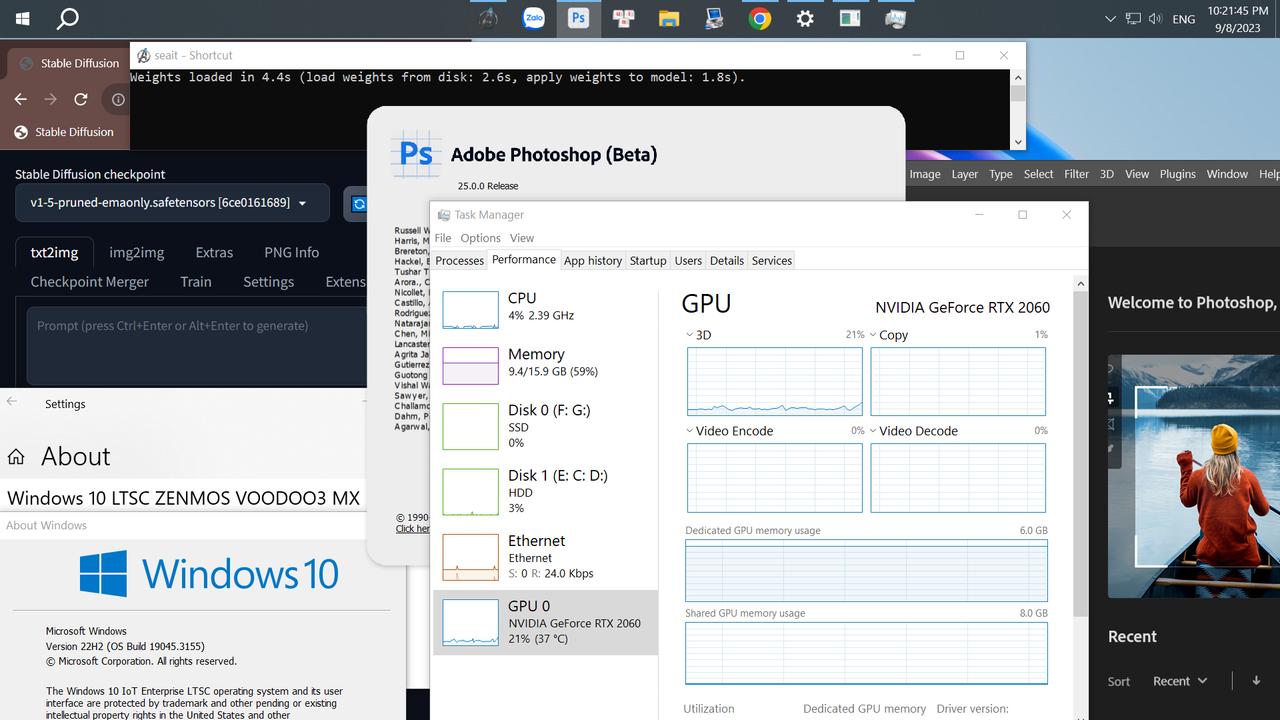Viewport: 1280px width, 720px height.
Task: Select GPU 0 in the performance sidebar
Action: pos(546,622)
